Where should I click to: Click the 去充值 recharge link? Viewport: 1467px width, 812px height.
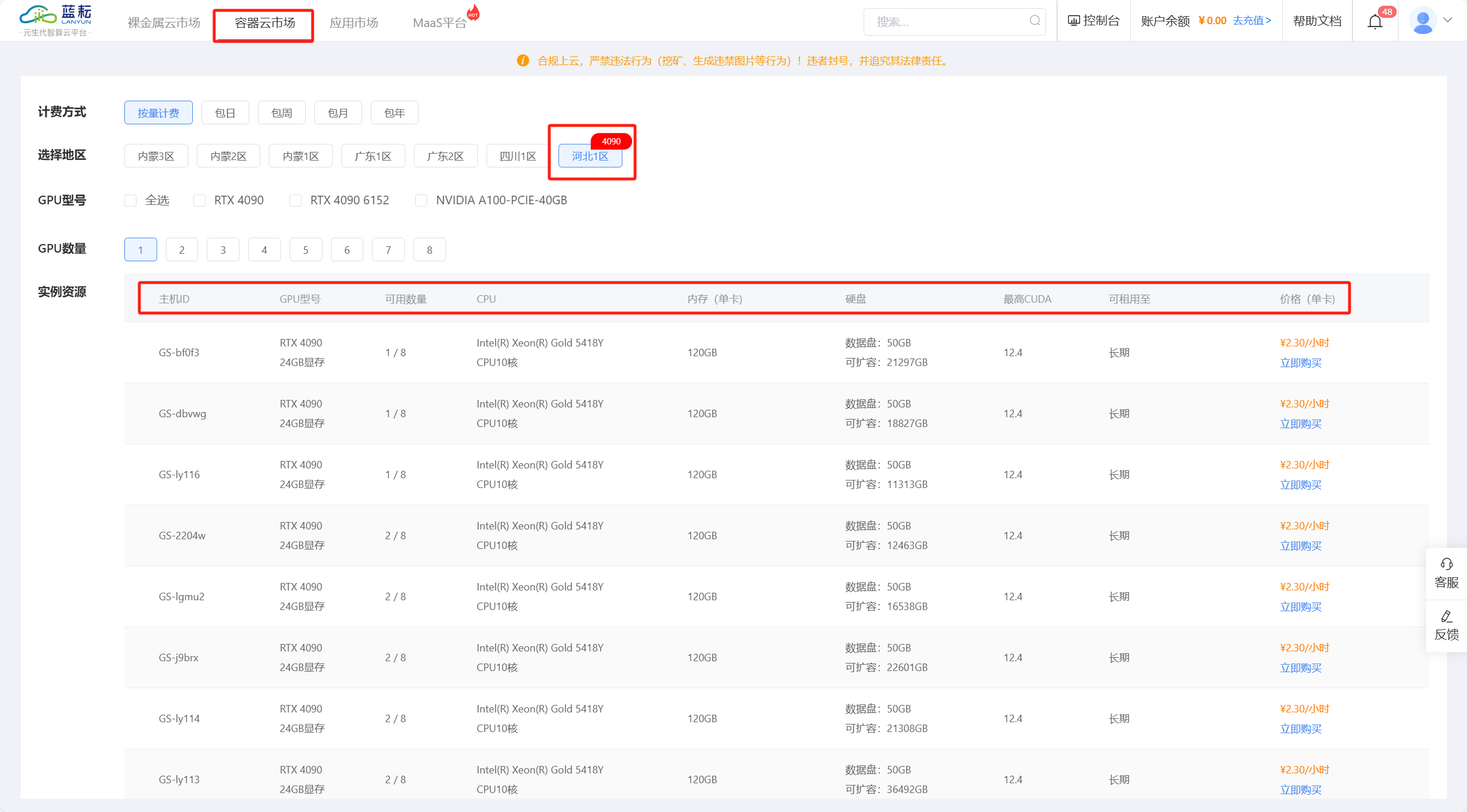pyautogui.click(x=1251, y=21)
